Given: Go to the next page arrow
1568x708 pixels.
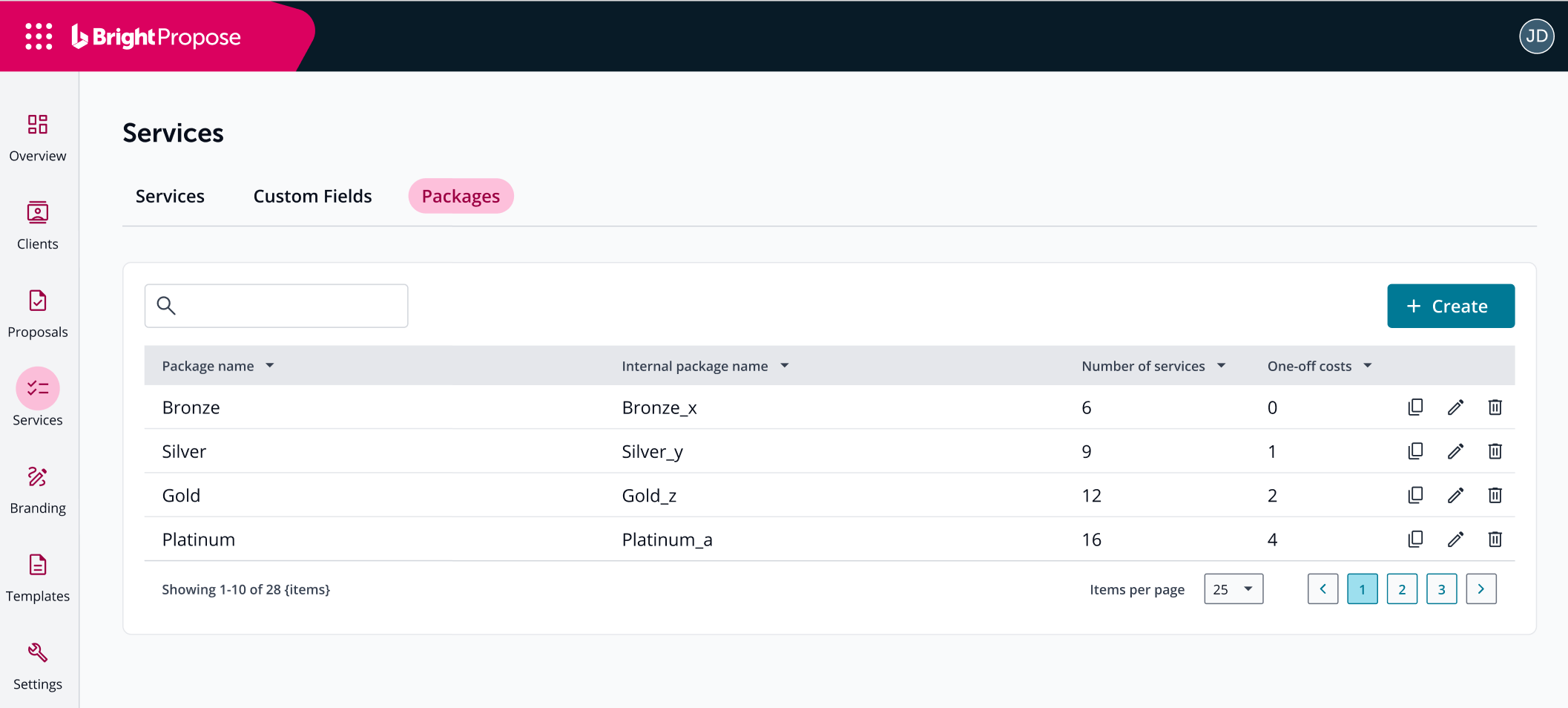Looking at the screenshot, I should click(x=1481, y=589).
